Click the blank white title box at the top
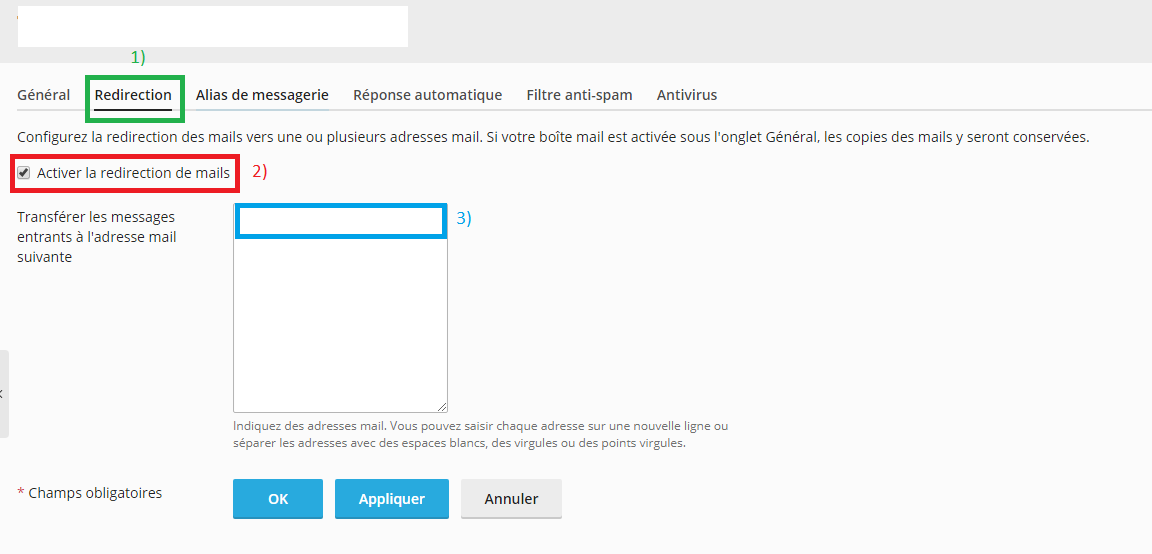The image size is (1152, 554). point(212,26)
